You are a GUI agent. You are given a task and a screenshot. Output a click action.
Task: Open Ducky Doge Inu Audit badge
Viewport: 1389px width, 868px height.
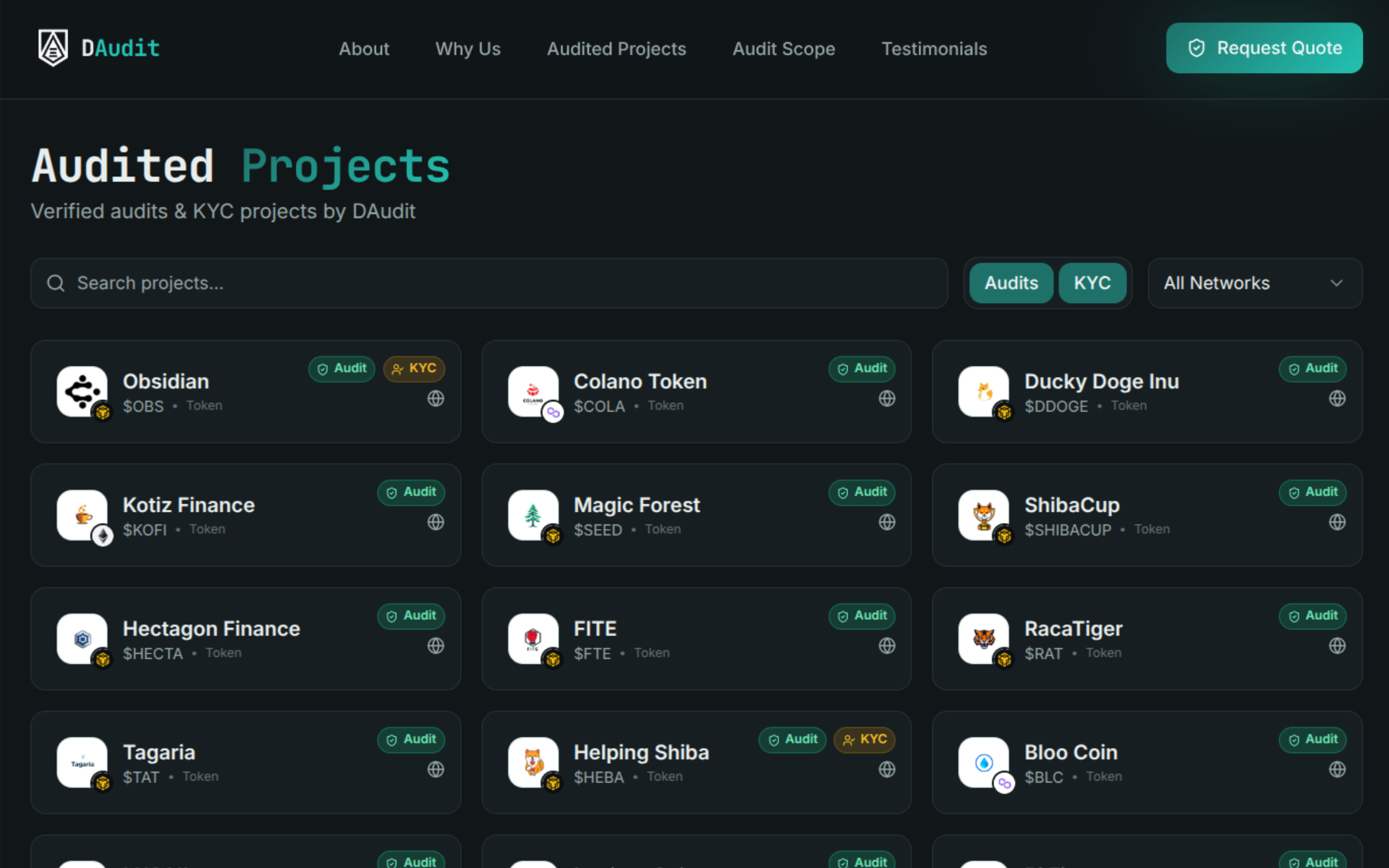pos(1313,369)
